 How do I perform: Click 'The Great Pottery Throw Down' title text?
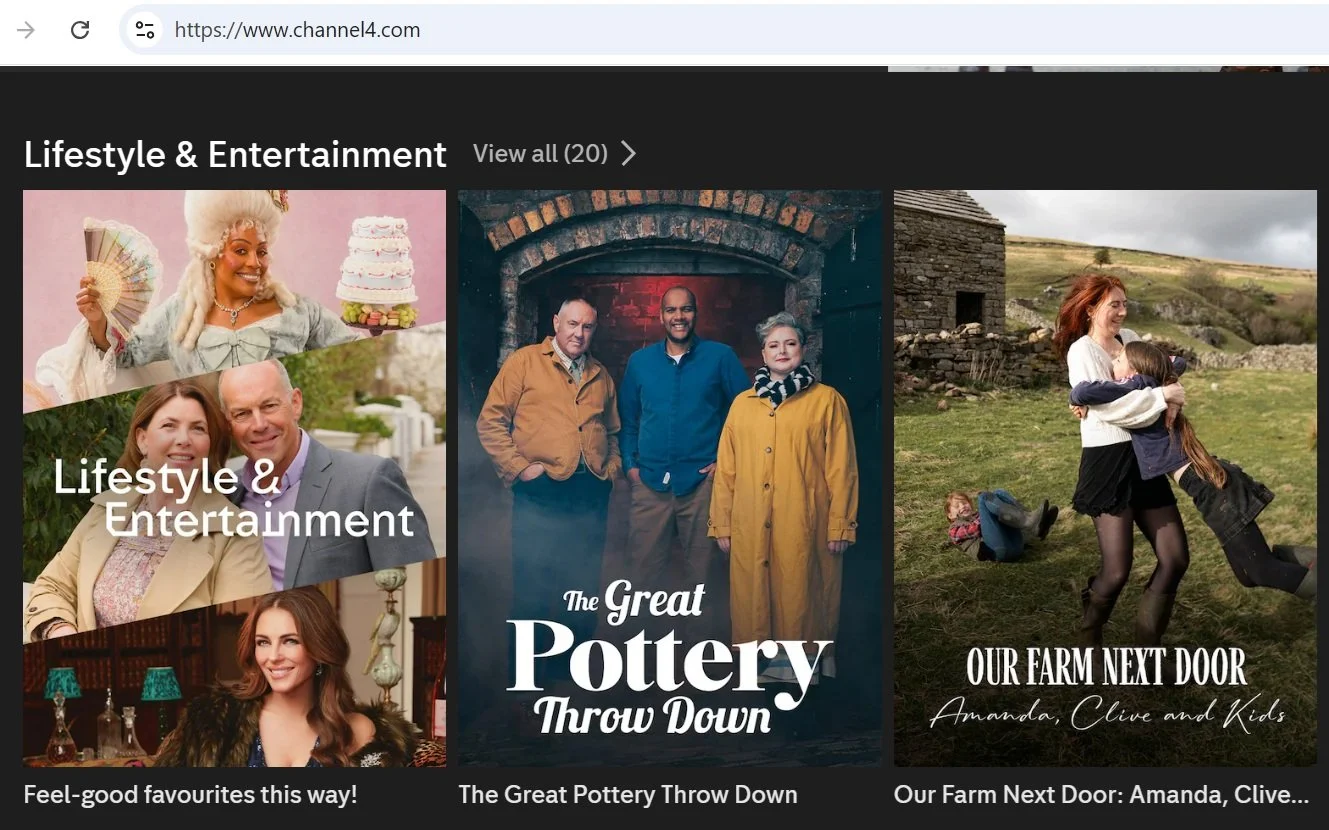[x=628, y=795]
